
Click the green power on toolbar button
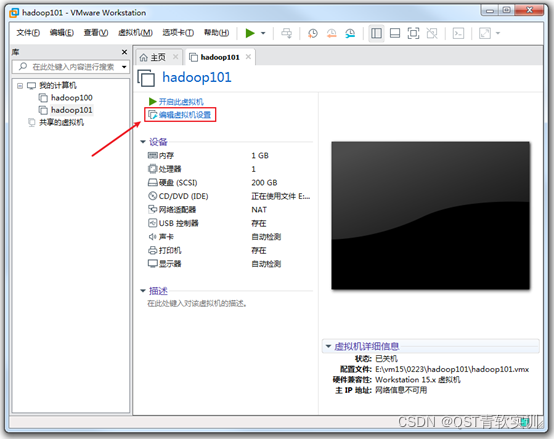point(250,33)
